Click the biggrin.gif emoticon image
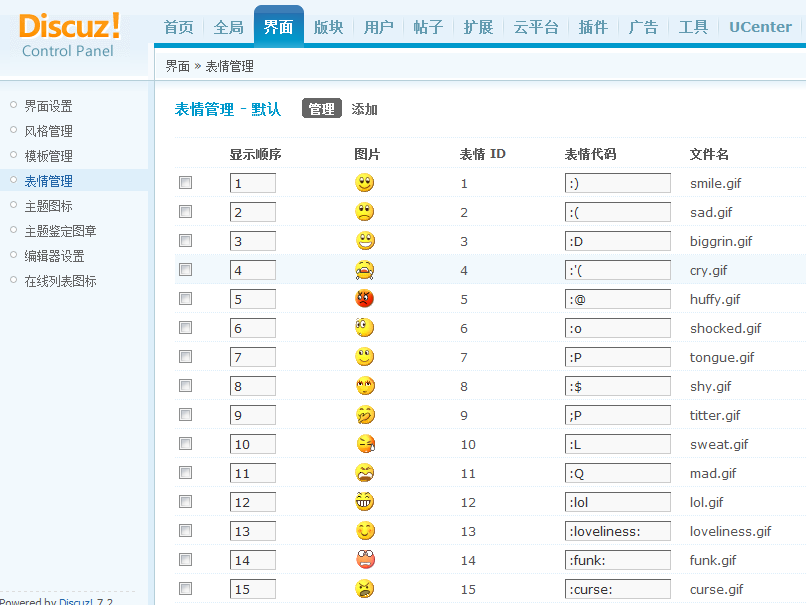 (365, 241)
